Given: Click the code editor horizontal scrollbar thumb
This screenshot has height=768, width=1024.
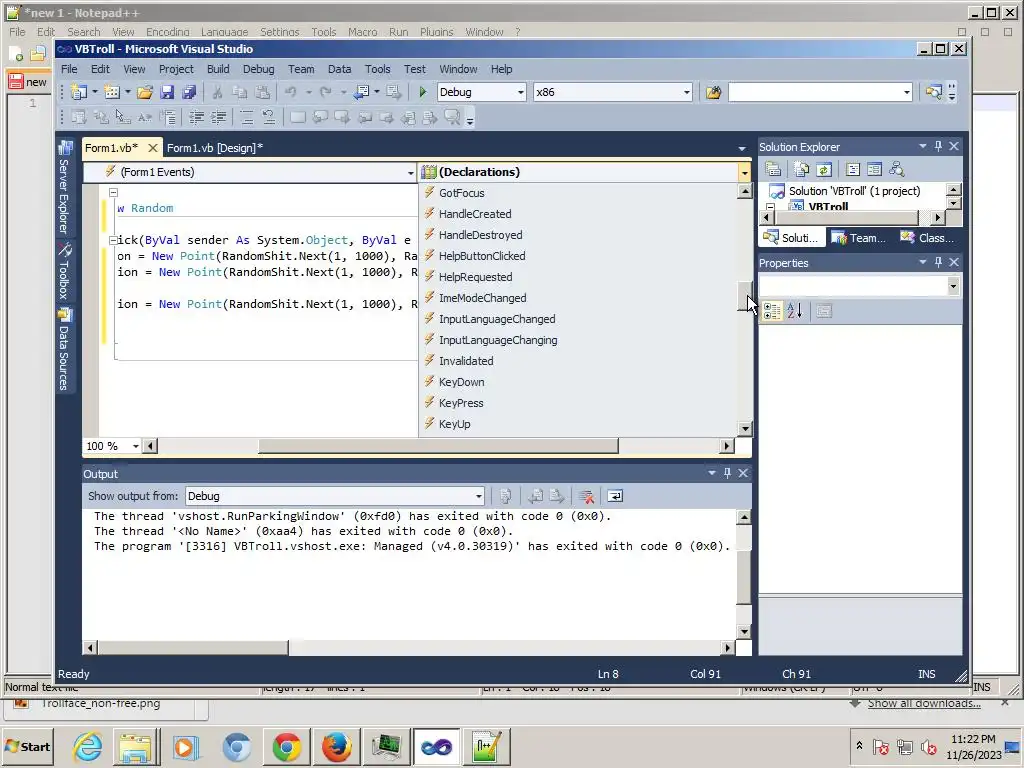Looking at the screenshot, I should click(x=438, y=446).
